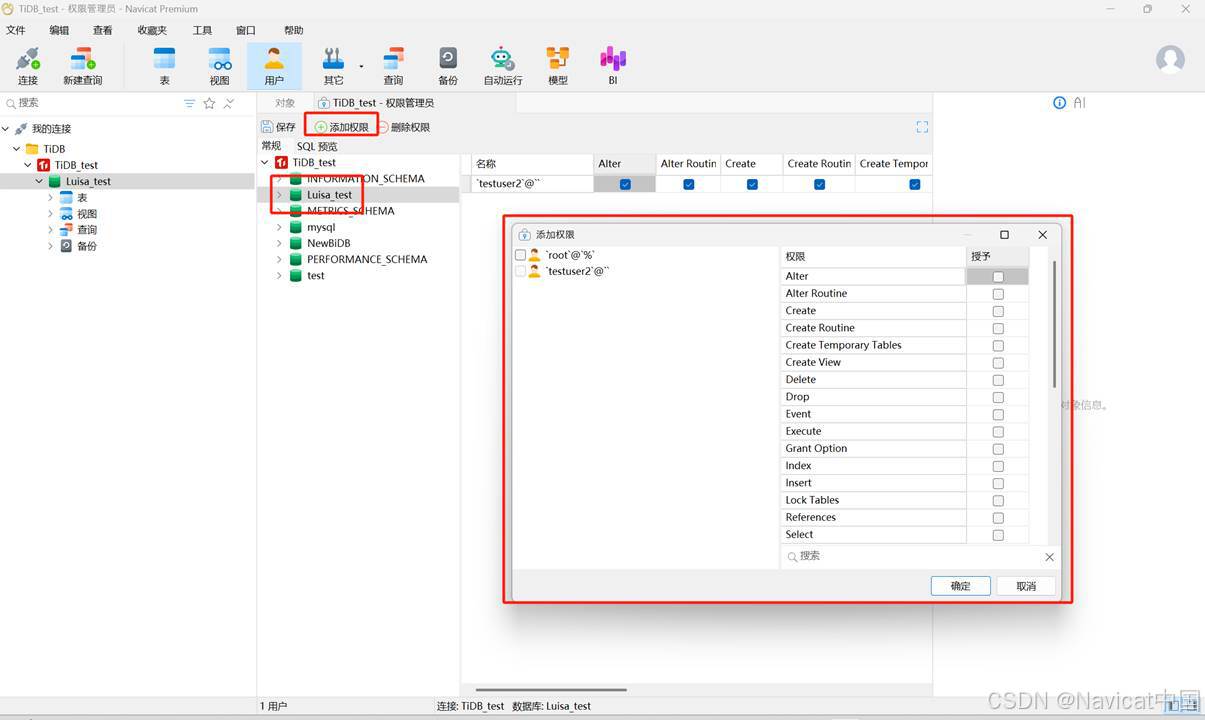Image resolution: width=1205 pixels, height=720 pixels.
Task: Toggle the full-screen icon in privilege manager
Action: [922, 127]
